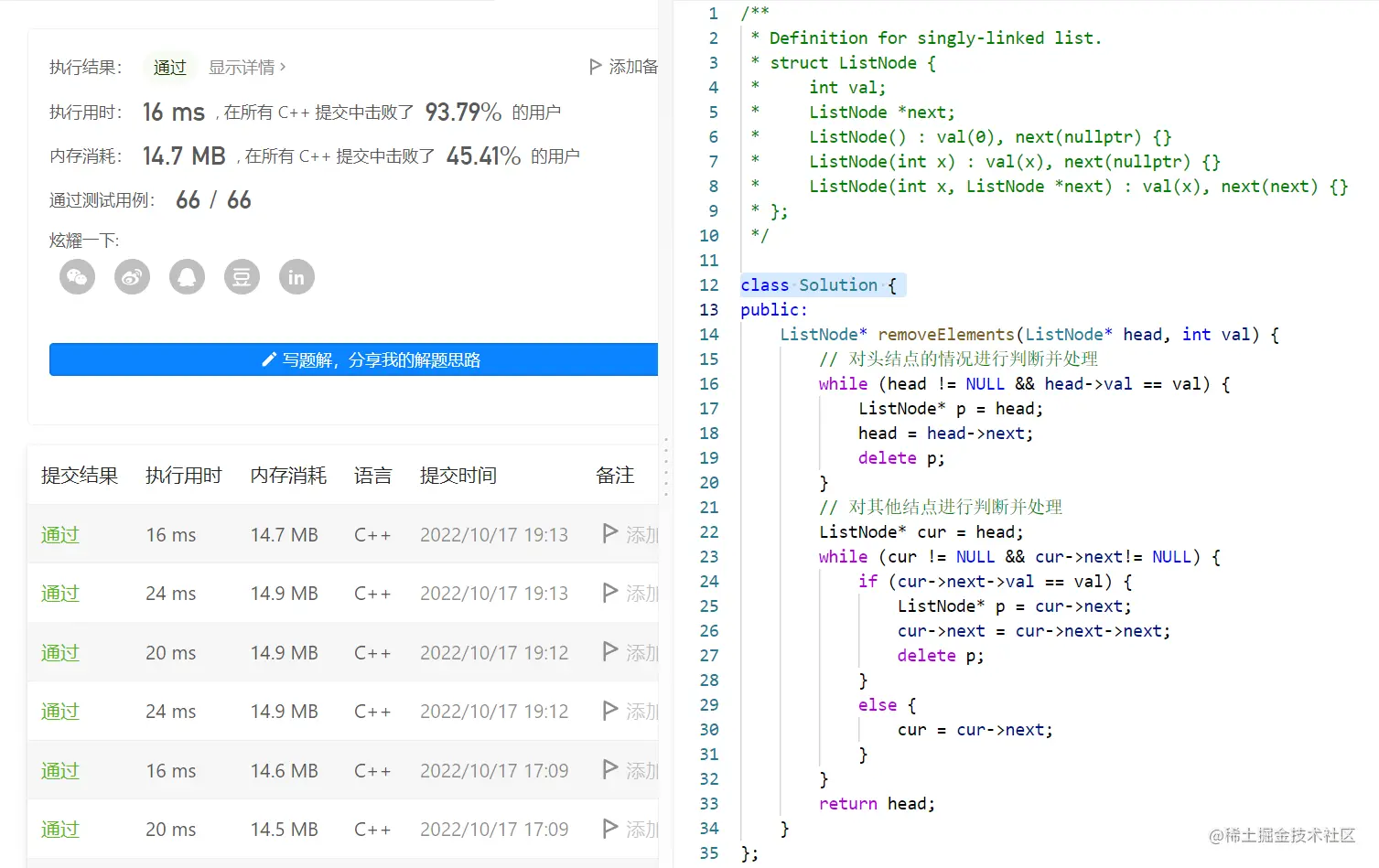
Task: Add note flag for 20 ms 19:12 submission
Action: (610, 651)
